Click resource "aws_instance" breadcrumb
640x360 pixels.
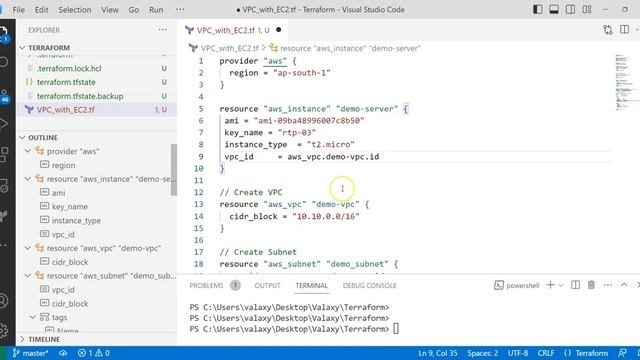pyautogui.click(x=350, y=48)
